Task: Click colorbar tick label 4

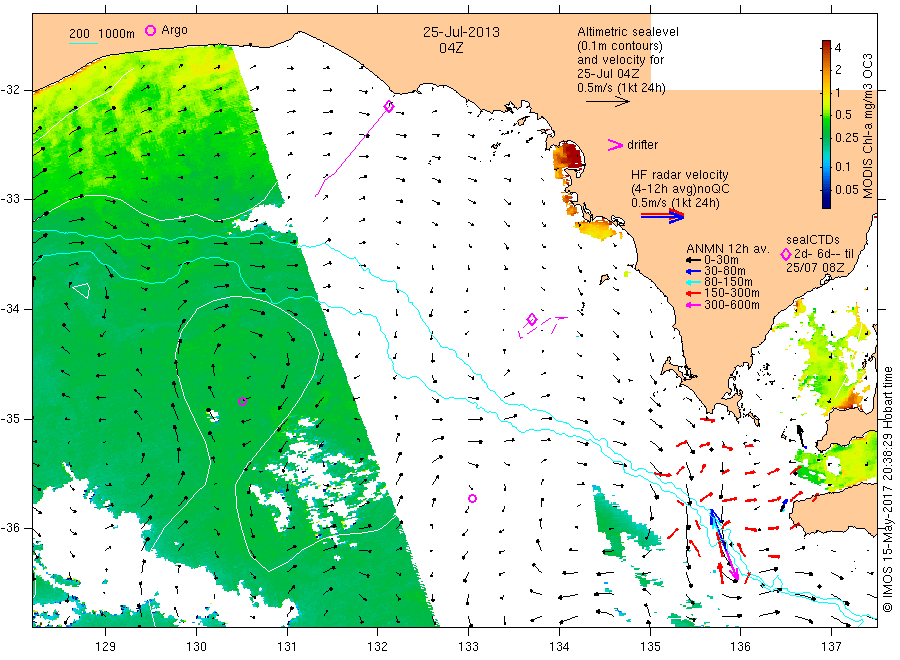Action: point(838,48)
